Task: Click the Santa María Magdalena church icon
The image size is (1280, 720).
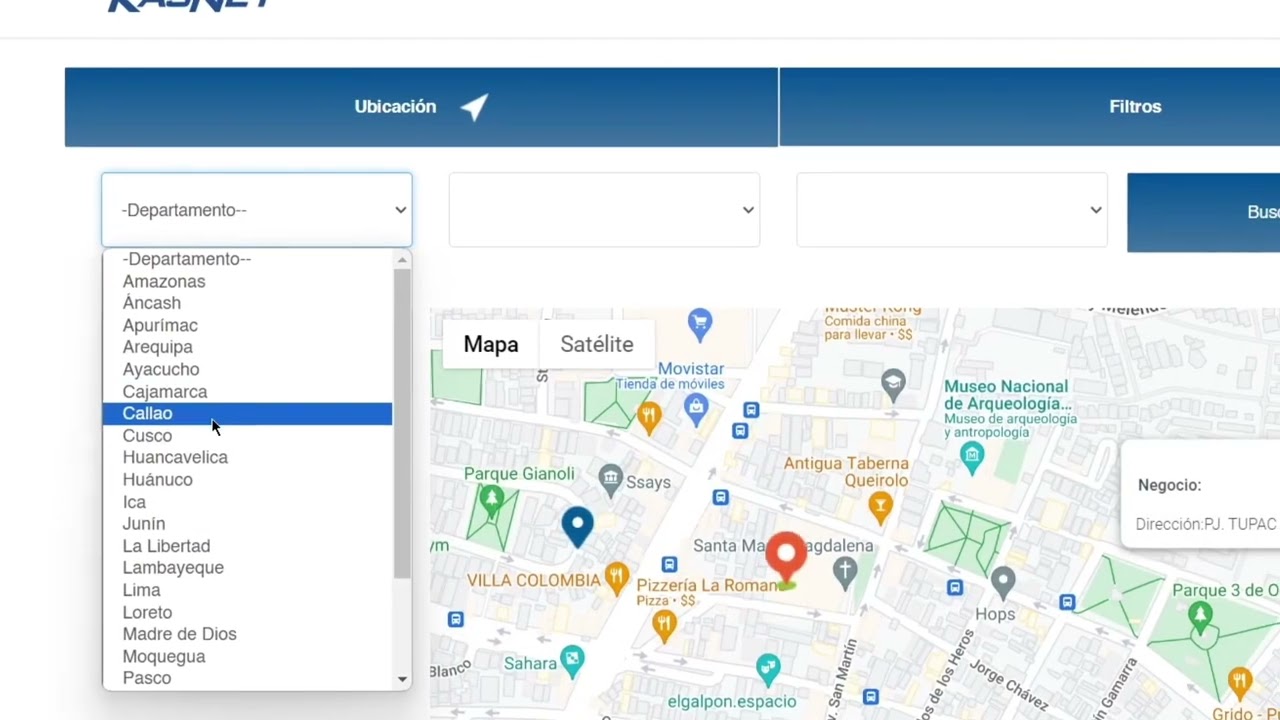Action: 846,573
